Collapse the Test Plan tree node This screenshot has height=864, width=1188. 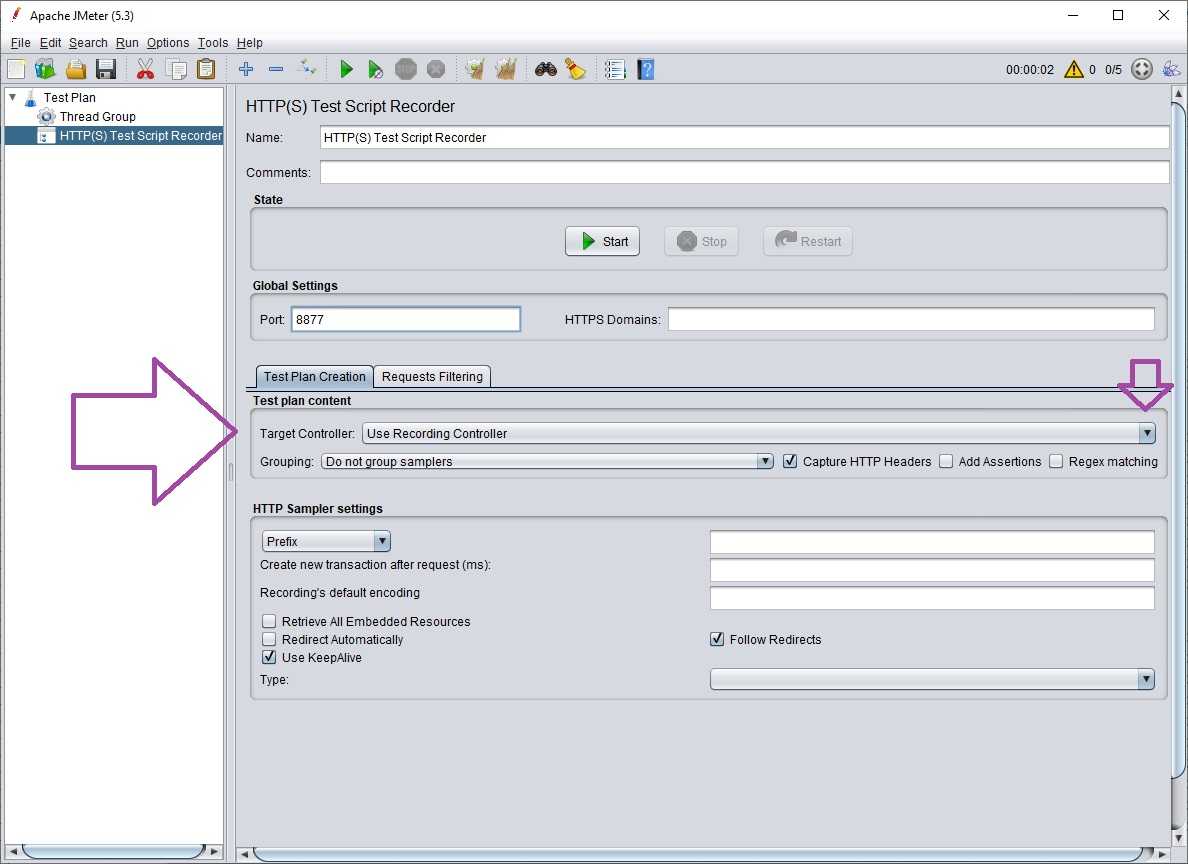click(12, 97)
